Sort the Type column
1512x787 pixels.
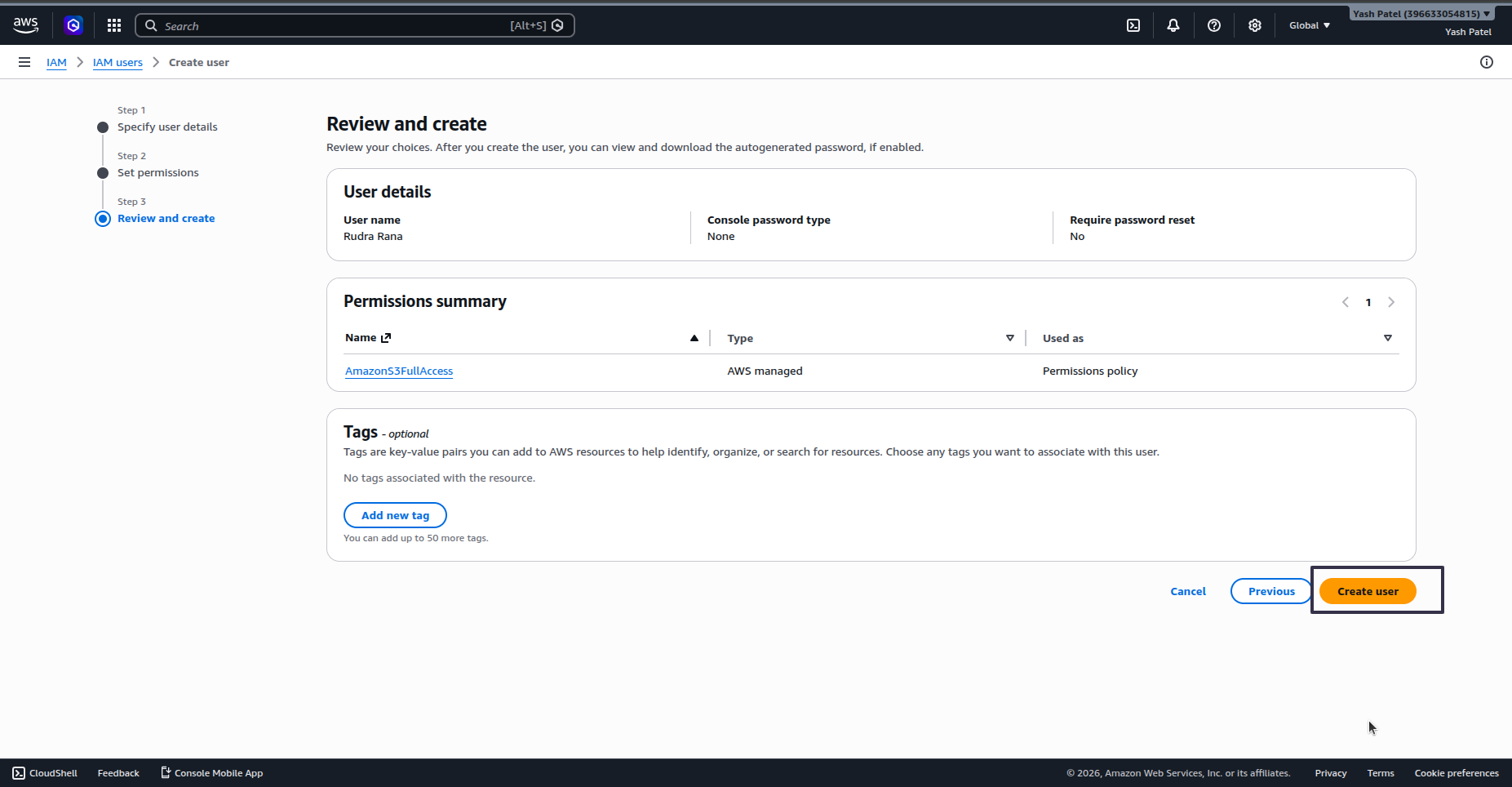tap(1010, 338)
